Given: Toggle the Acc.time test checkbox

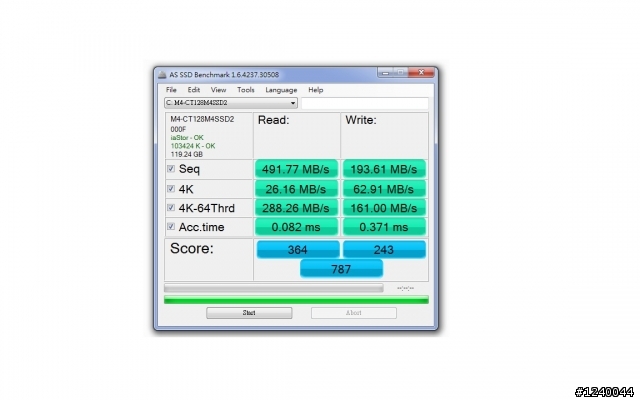Looking at the screenshot, I should 171,227.
